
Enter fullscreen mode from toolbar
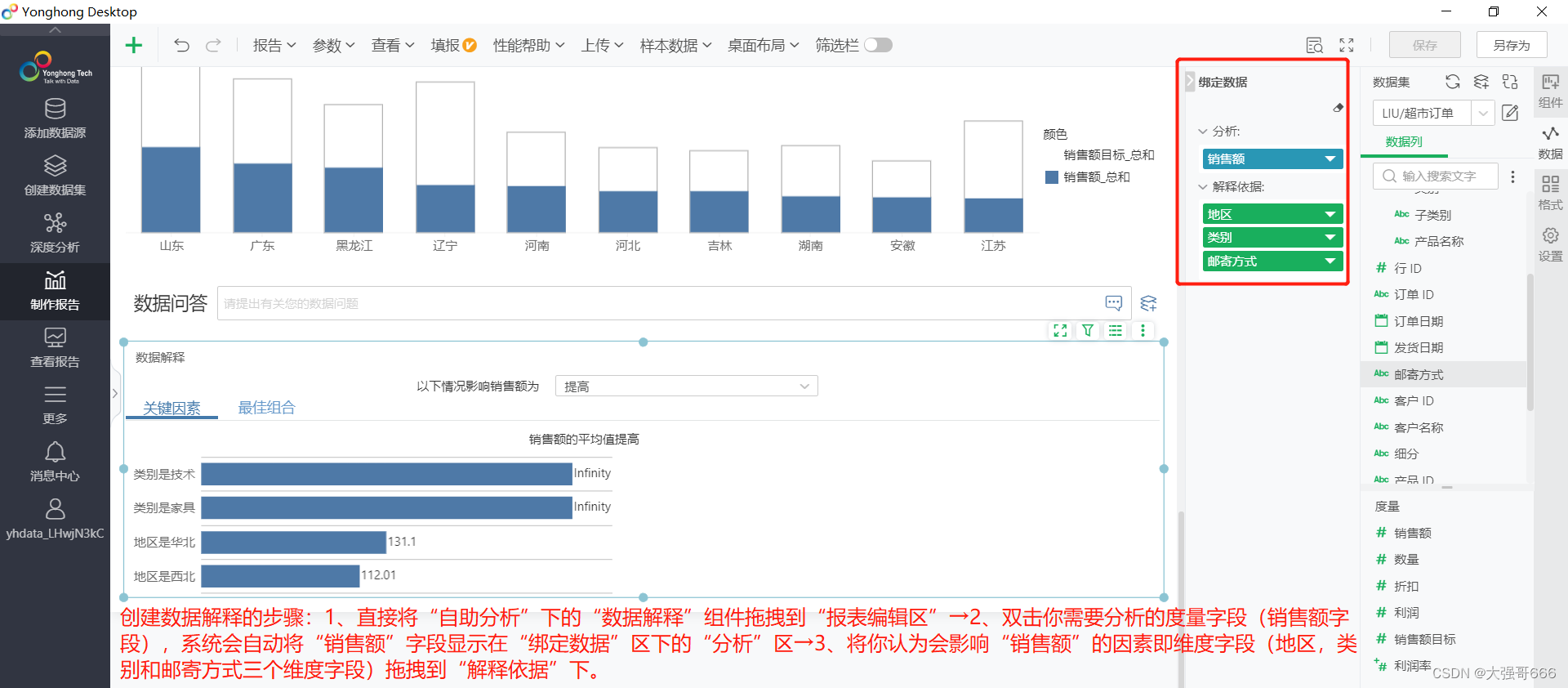(1347, 45)
